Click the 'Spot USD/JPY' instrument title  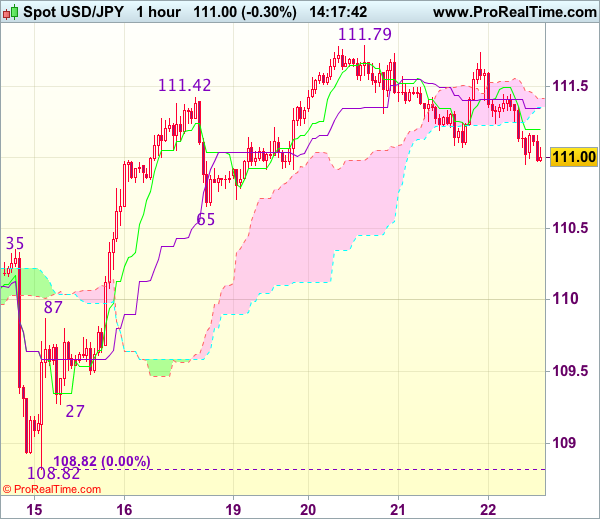tap(73, 12)
